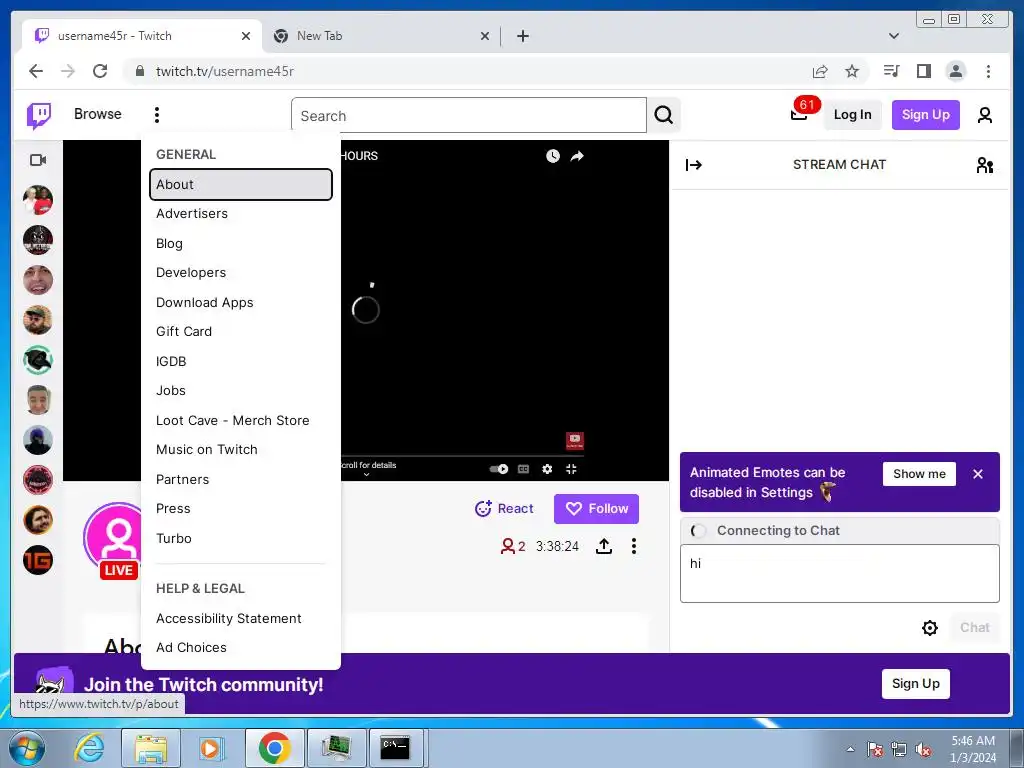Open Jobs from the menu
Image resolution: width=1024 pixels, height=768 pixels.
pyautogui.click(x=240, y=391)
